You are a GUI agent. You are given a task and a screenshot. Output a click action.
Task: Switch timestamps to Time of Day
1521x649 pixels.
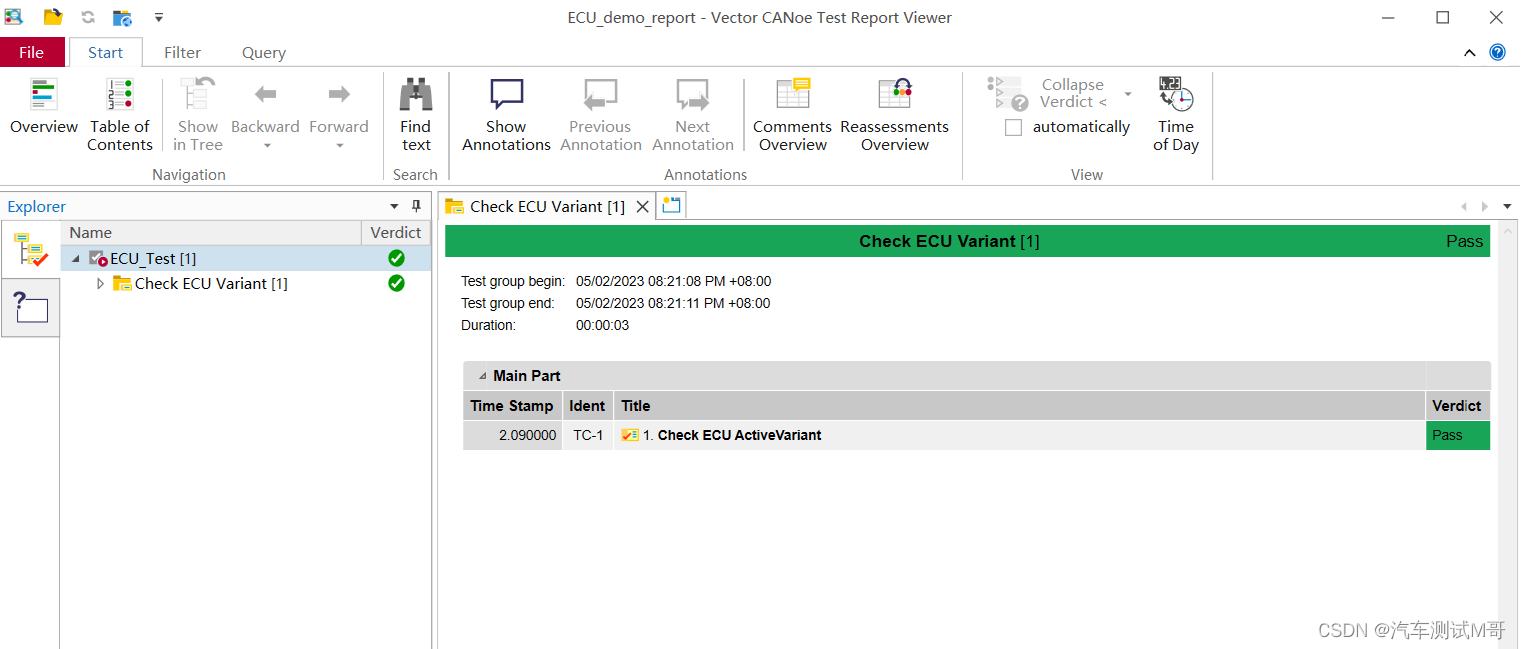pos(1175,110)
